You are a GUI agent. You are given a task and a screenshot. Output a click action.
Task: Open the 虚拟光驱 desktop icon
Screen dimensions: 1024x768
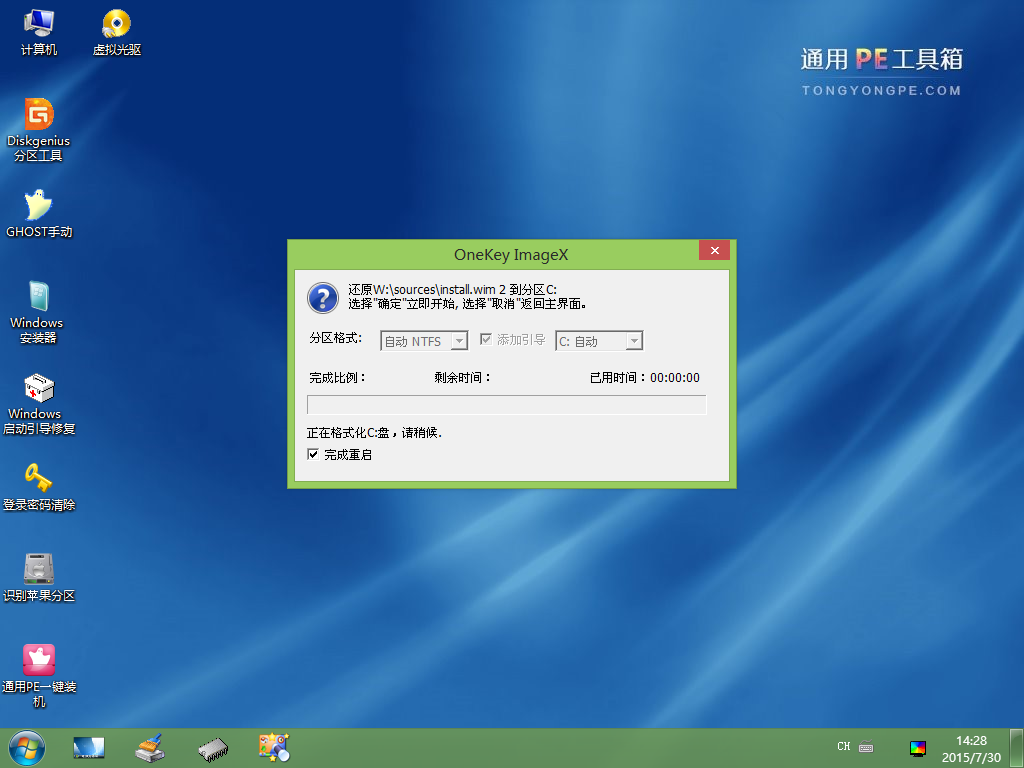117,33
